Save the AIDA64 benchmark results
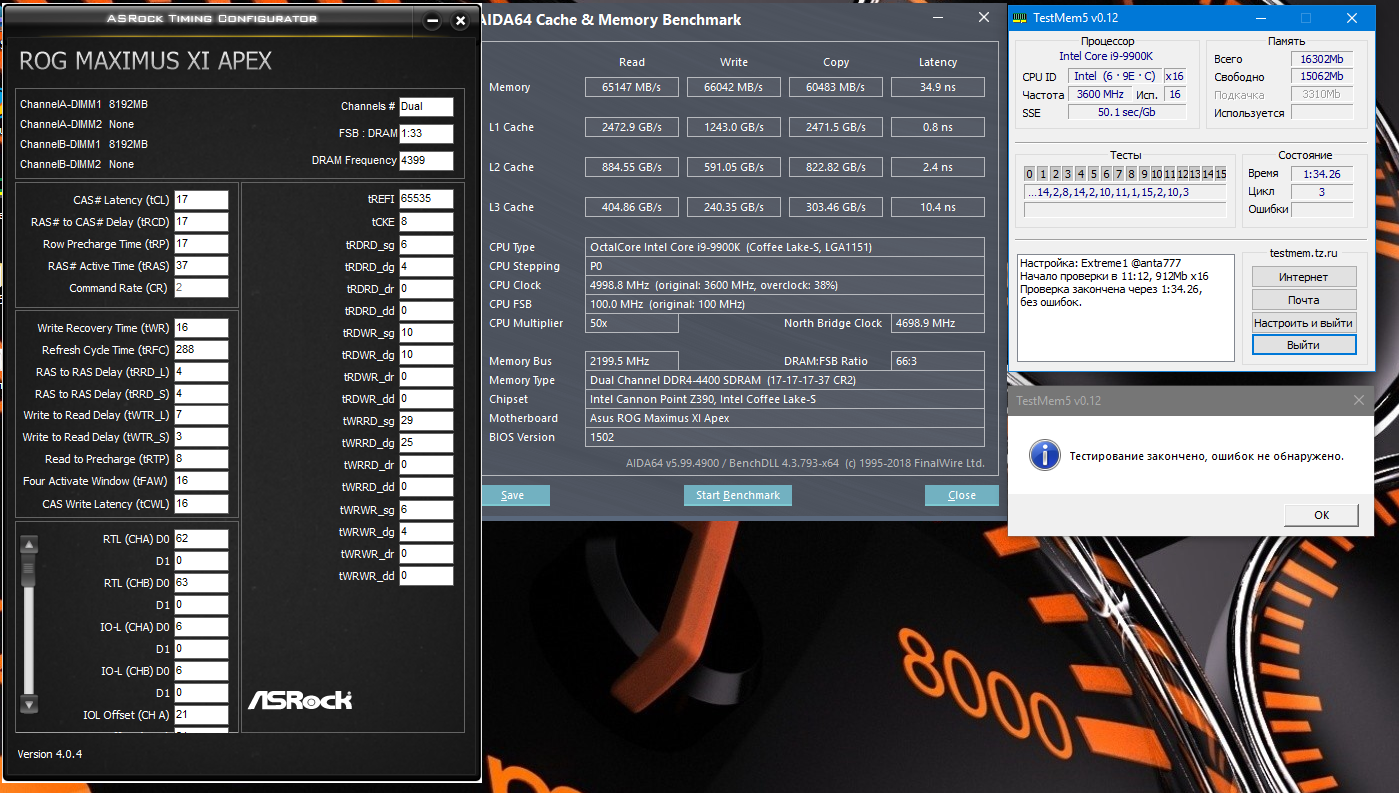Image resolution: width=1399 pixels, height=793 pixels. coord(513,495)
